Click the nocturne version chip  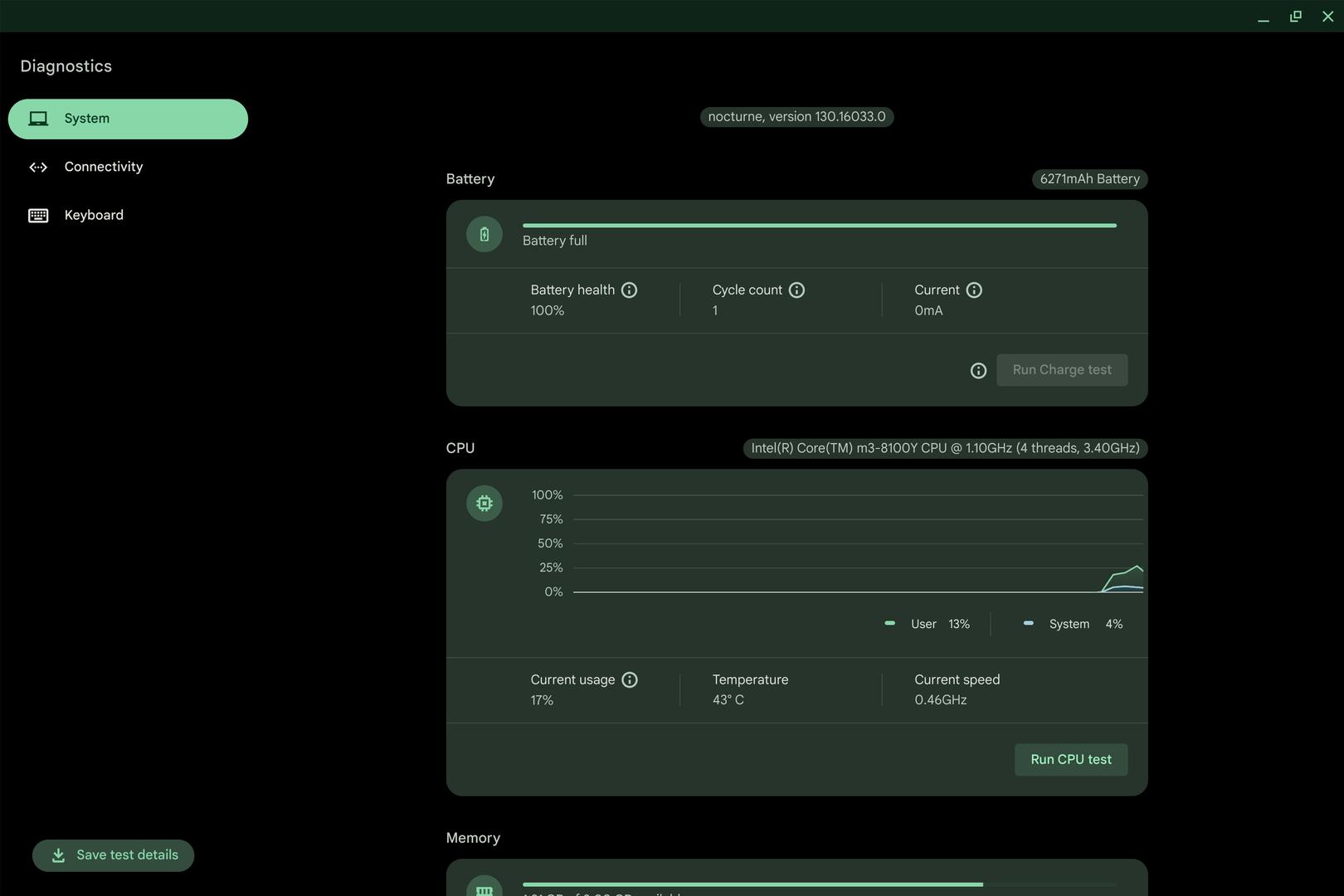point(796,117)
